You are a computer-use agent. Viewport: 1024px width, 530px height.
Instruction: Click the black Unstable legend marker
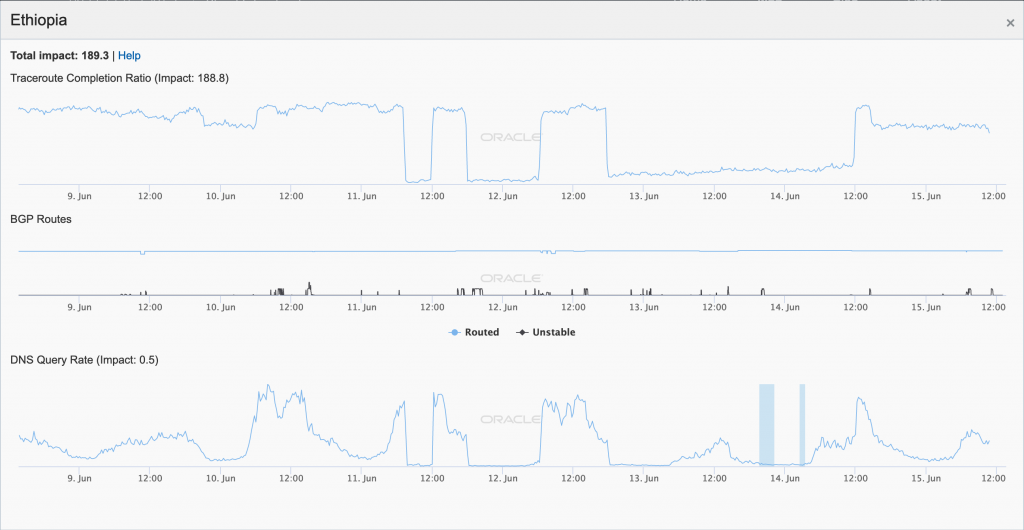522,332
